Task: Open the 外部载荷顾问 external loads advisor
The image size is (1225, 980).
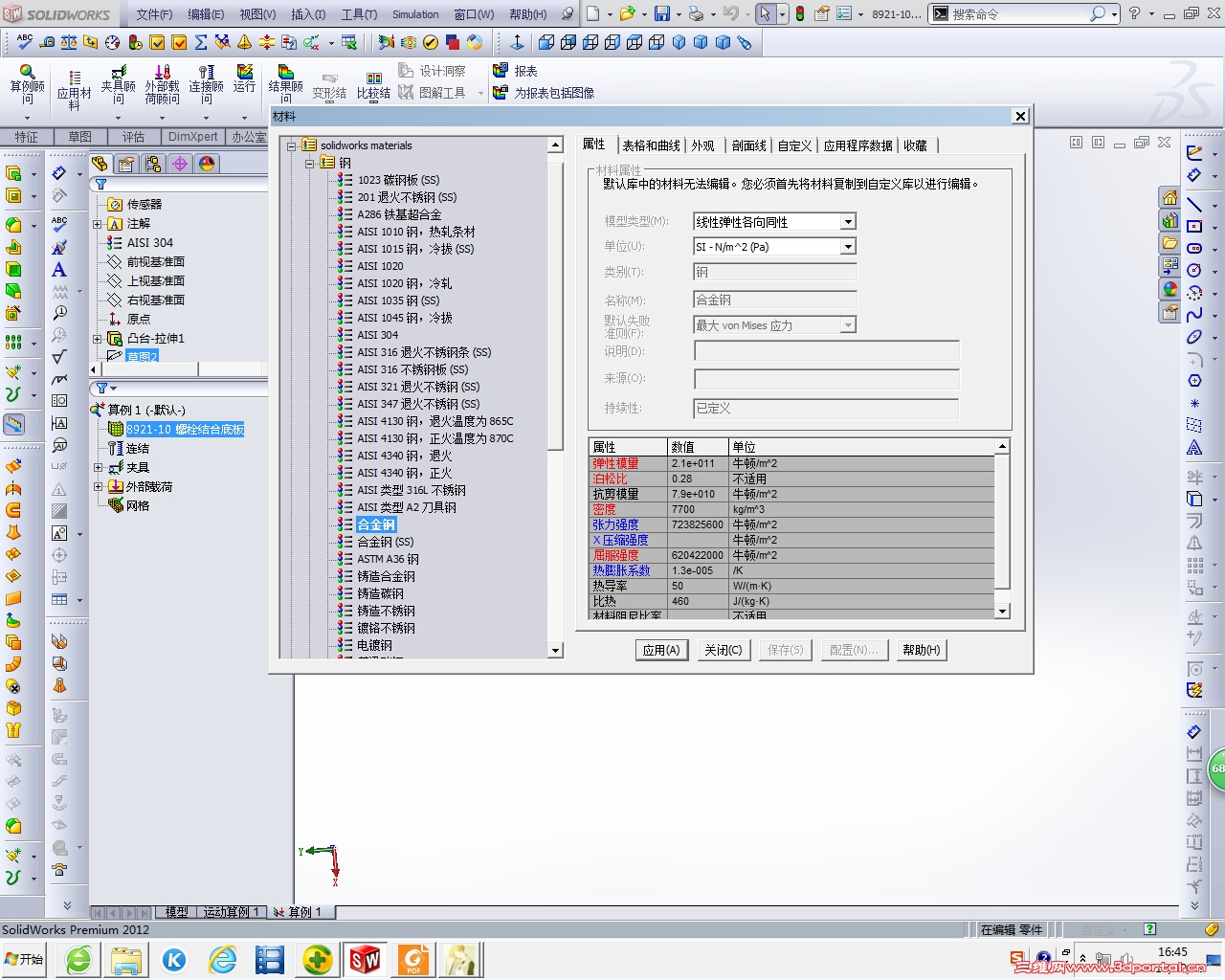Action: [x=163, y=85]
